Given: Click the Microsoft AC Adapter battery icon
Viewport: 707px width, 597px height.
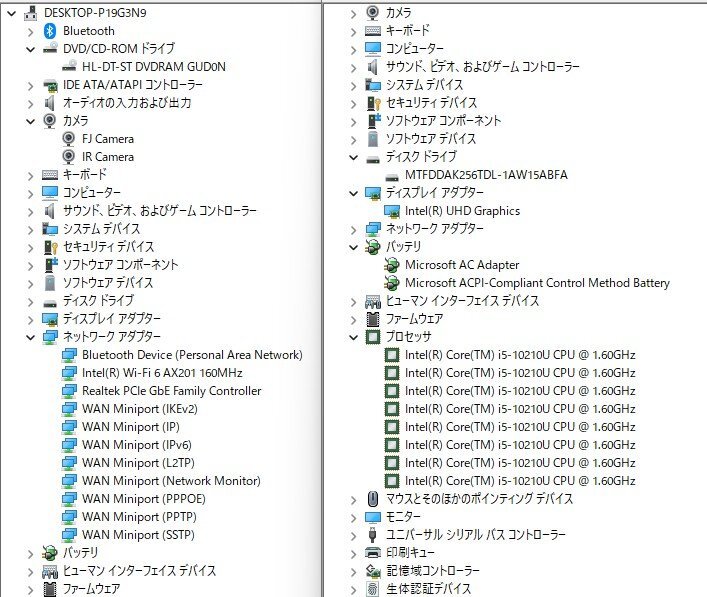Looking at the screenshot, I should 391,265.
